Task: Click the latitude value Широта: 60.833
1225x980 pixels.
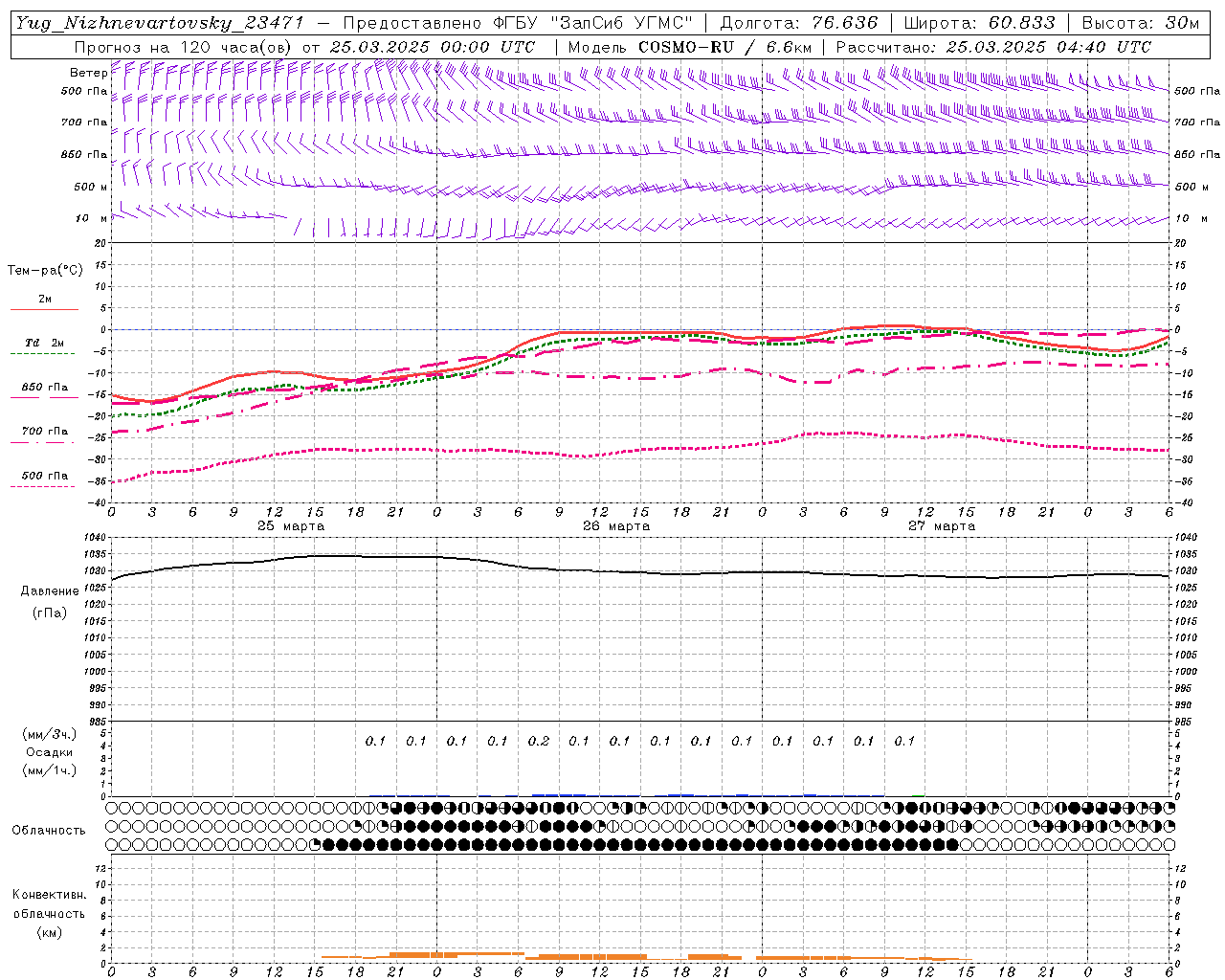Action: click(979, 23)
